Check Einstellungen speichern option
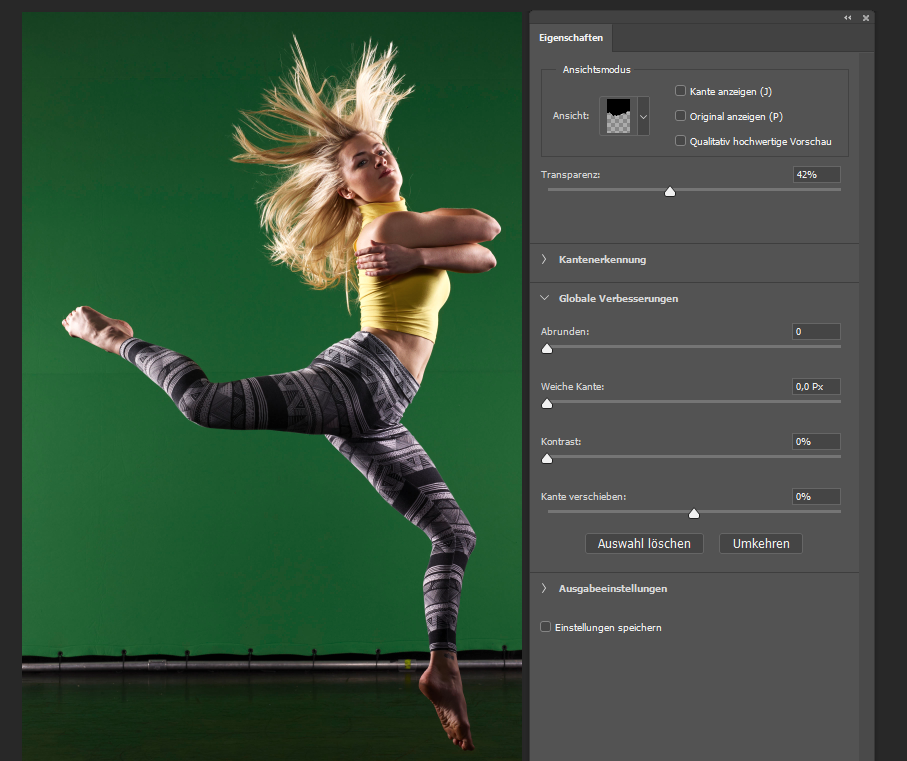Screen dimensions: 907x761 coord(546,627)
